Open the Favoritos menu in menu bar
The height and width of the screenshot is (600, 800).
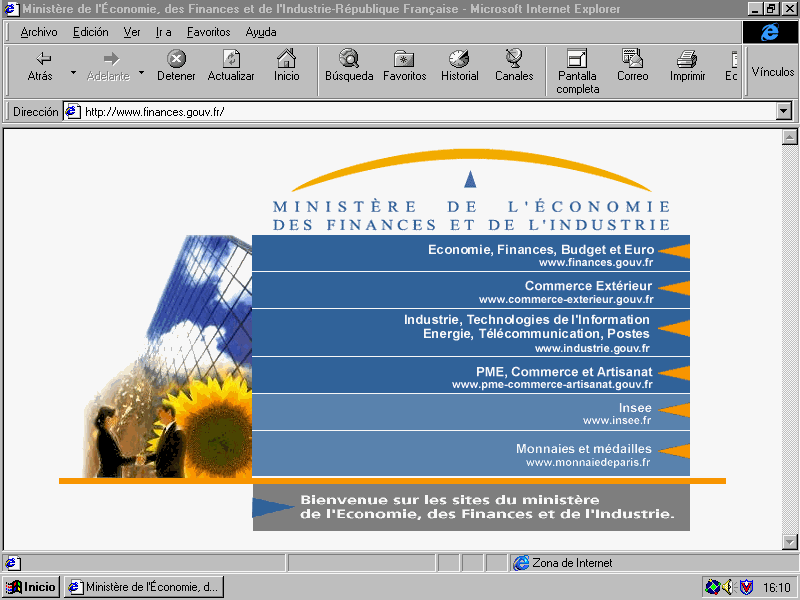(208, 32)
